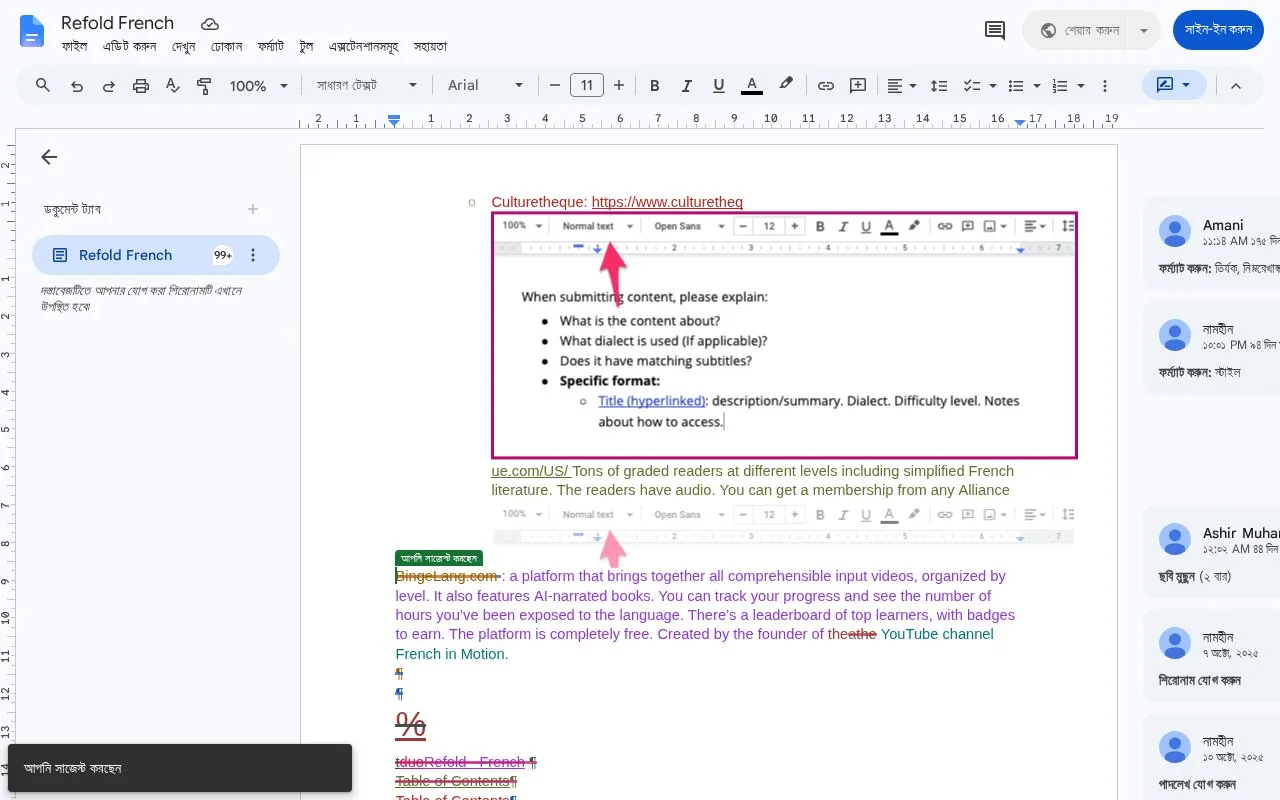Open the zoom 100% dropdown

tap(259, 86)
